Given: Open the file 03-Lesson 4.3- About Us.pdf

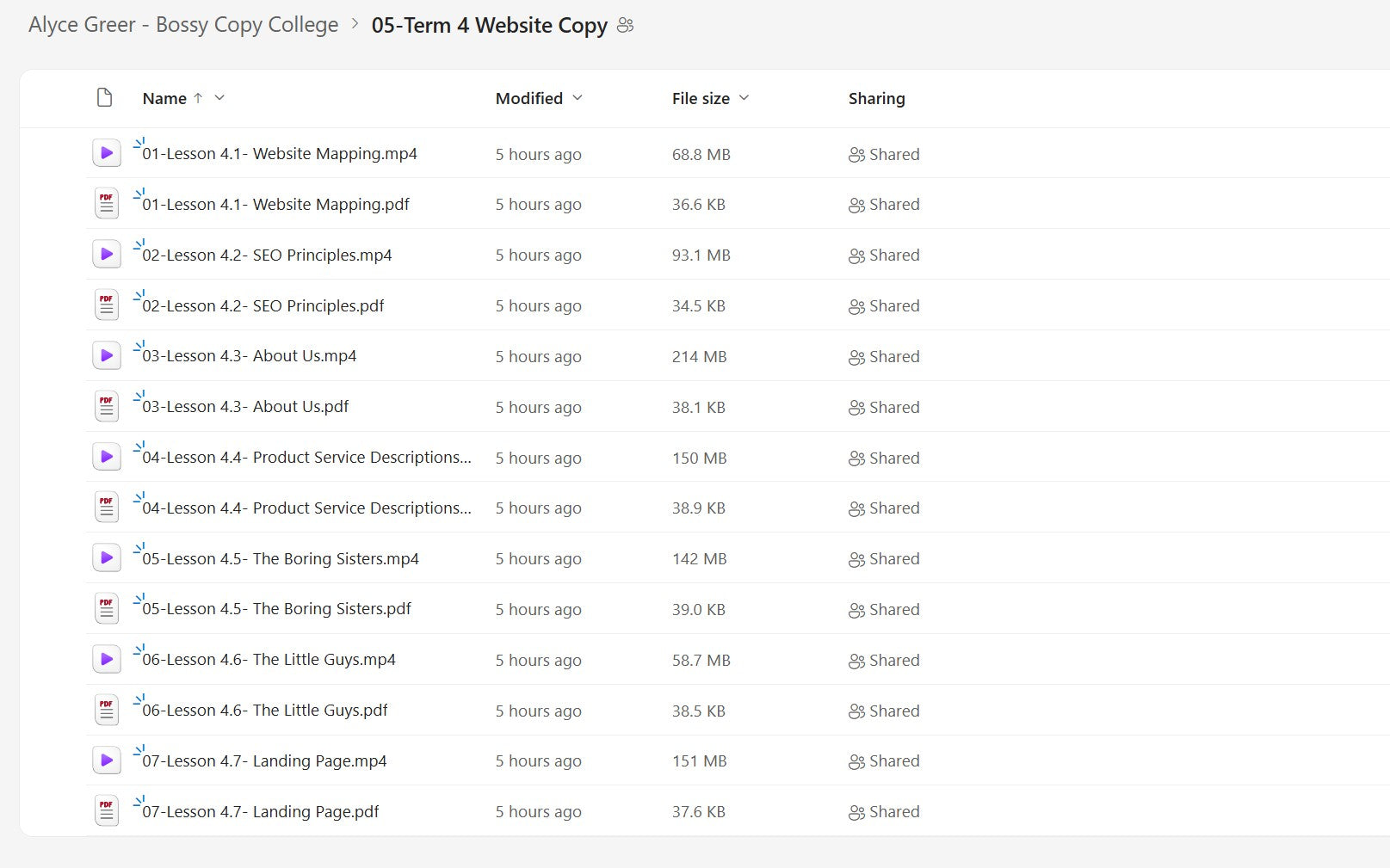Looking at the screenshot, I should tap(244, 406).
